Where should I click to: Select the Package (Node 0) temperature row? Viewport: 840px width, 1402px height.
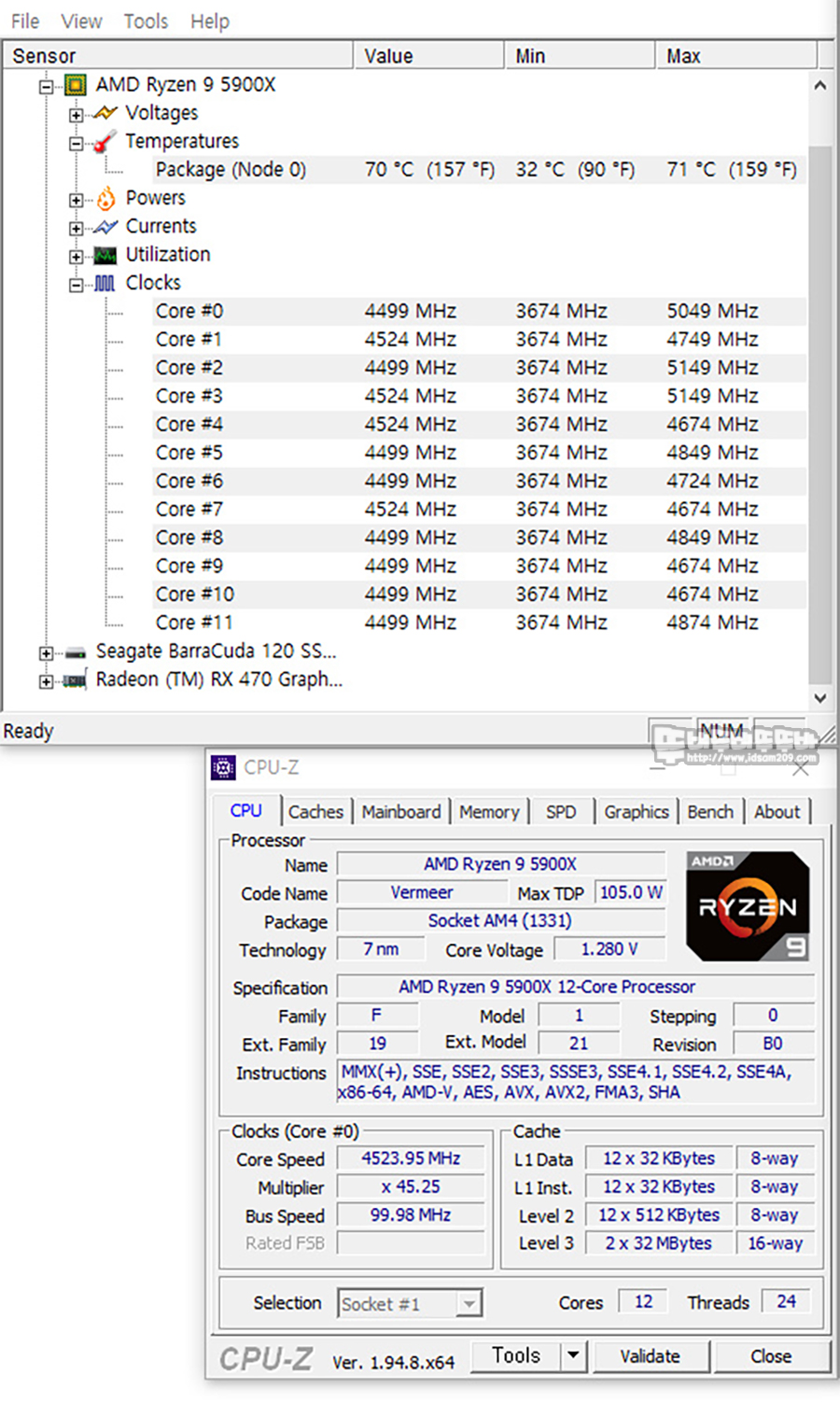[480, 170]
